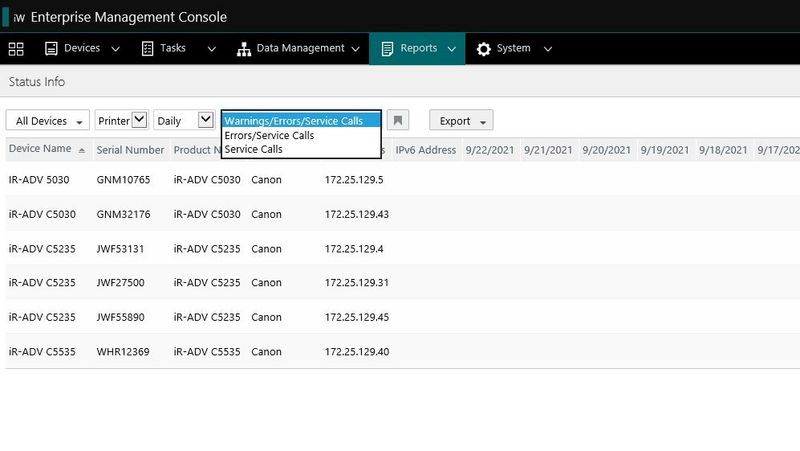Click the 9/18/2021 column header
800x451 pixels.
coord(723,149)
